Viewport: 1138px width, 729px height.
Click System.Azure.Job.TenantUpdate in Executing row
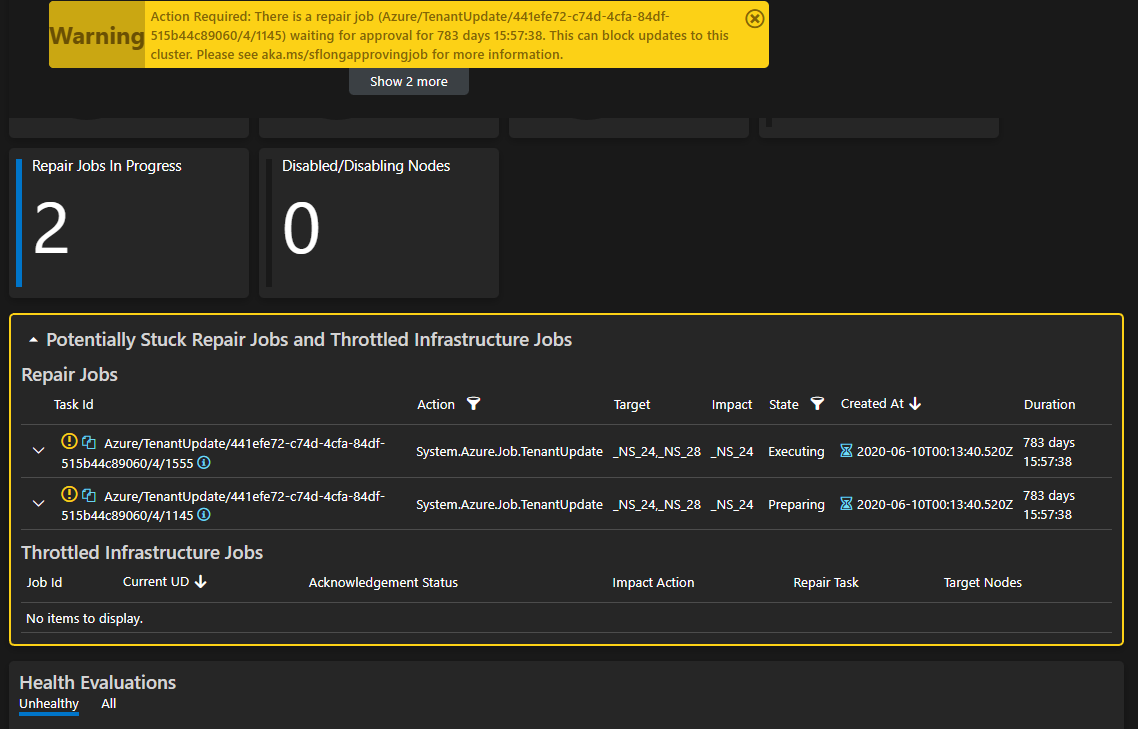pos(509,452)
